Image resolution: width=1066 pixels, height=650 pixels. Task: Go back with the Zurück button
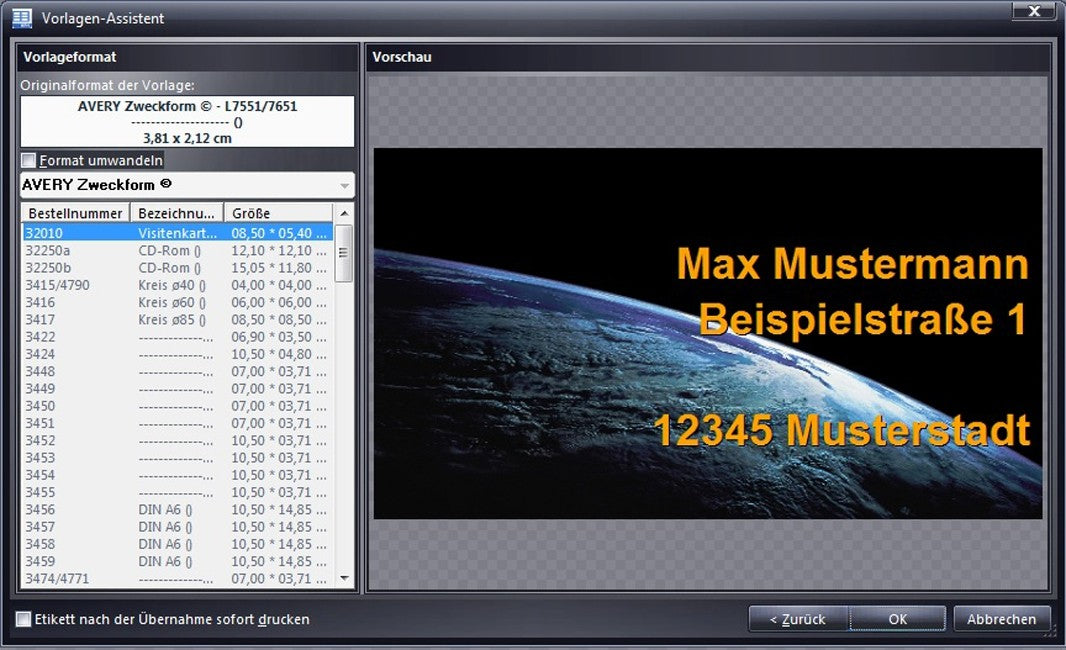coord(798,619)
